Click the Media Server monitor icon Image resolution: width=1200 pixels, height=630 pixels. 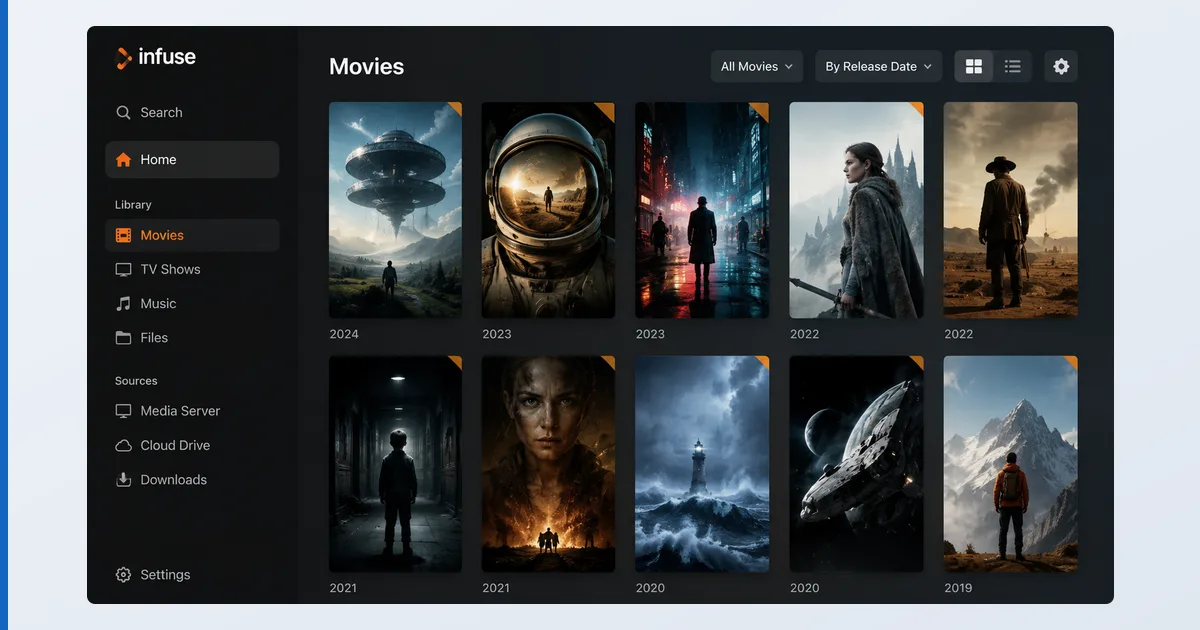(123, 411)
